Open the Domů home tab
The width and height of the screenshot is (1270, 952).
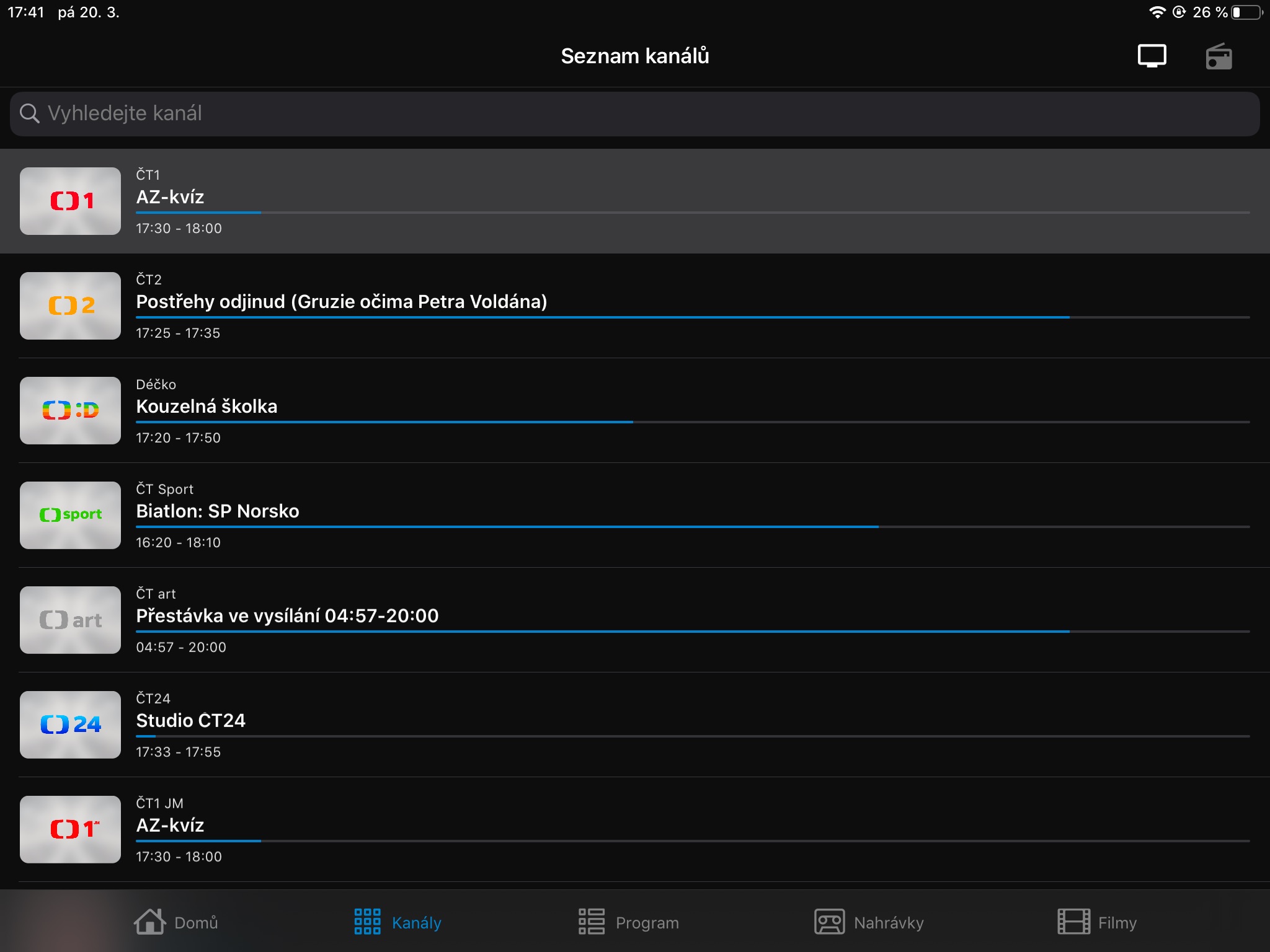(x=176, y=922)
